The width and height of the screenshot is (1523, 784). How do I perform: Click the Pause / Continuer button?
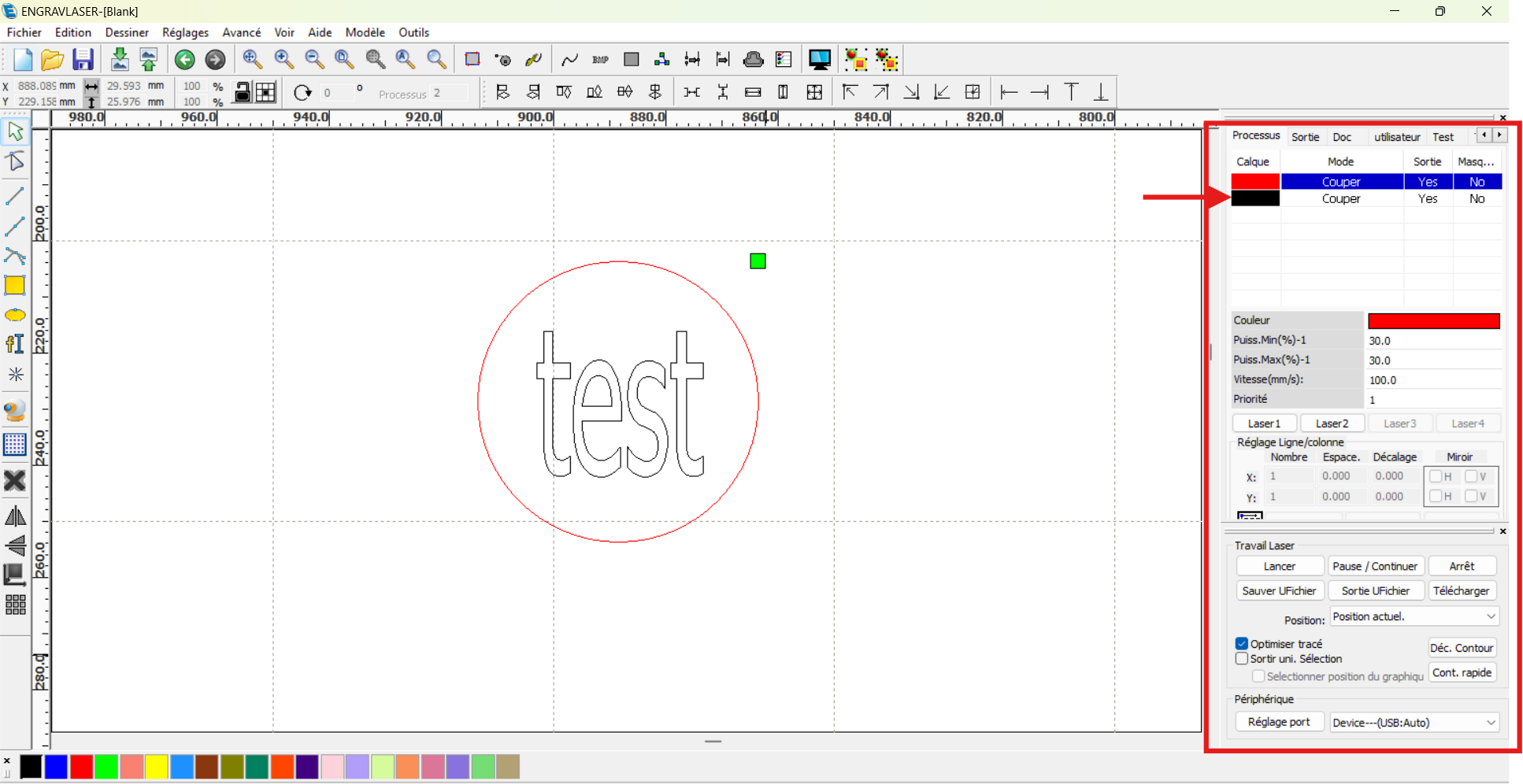pos(1375,566)
